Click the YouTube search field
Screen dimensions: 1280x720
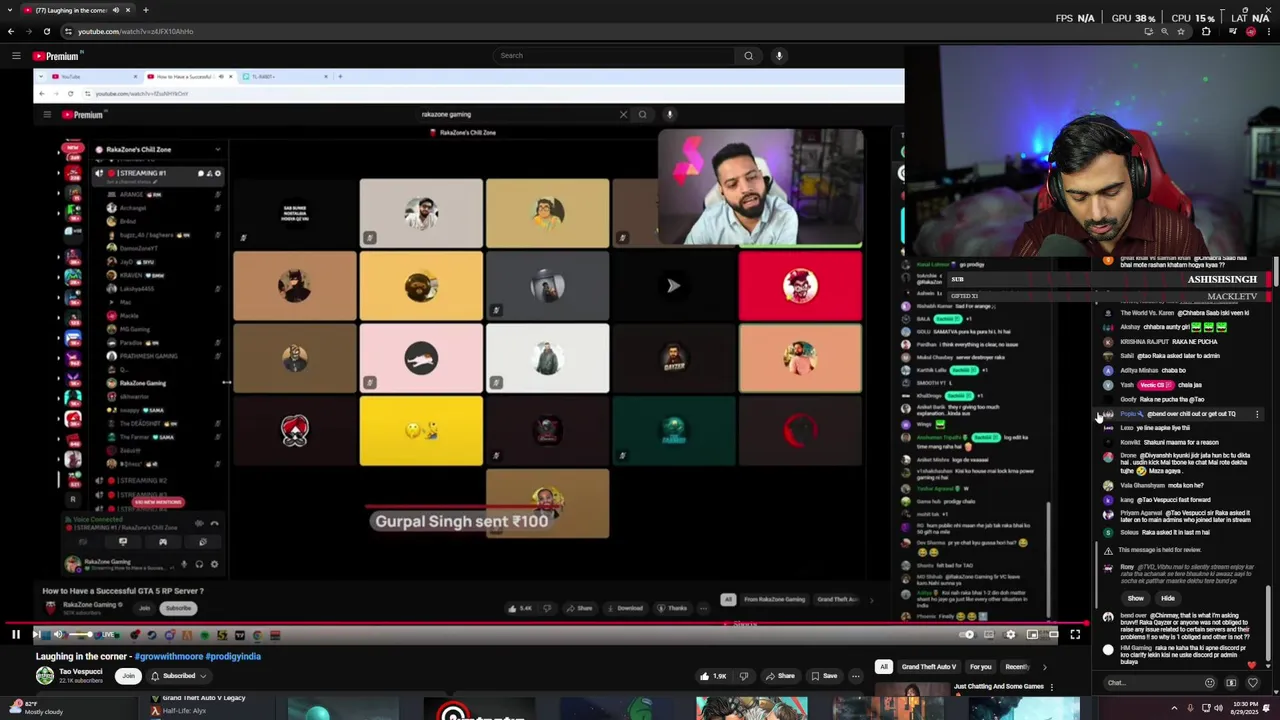tap(613, 56)
